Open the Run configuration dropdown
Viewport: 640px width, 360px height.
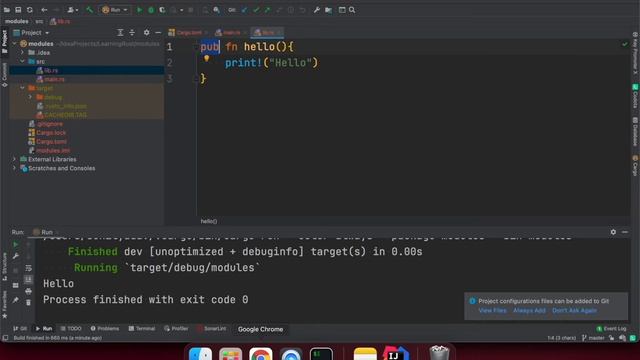point(115,10)
